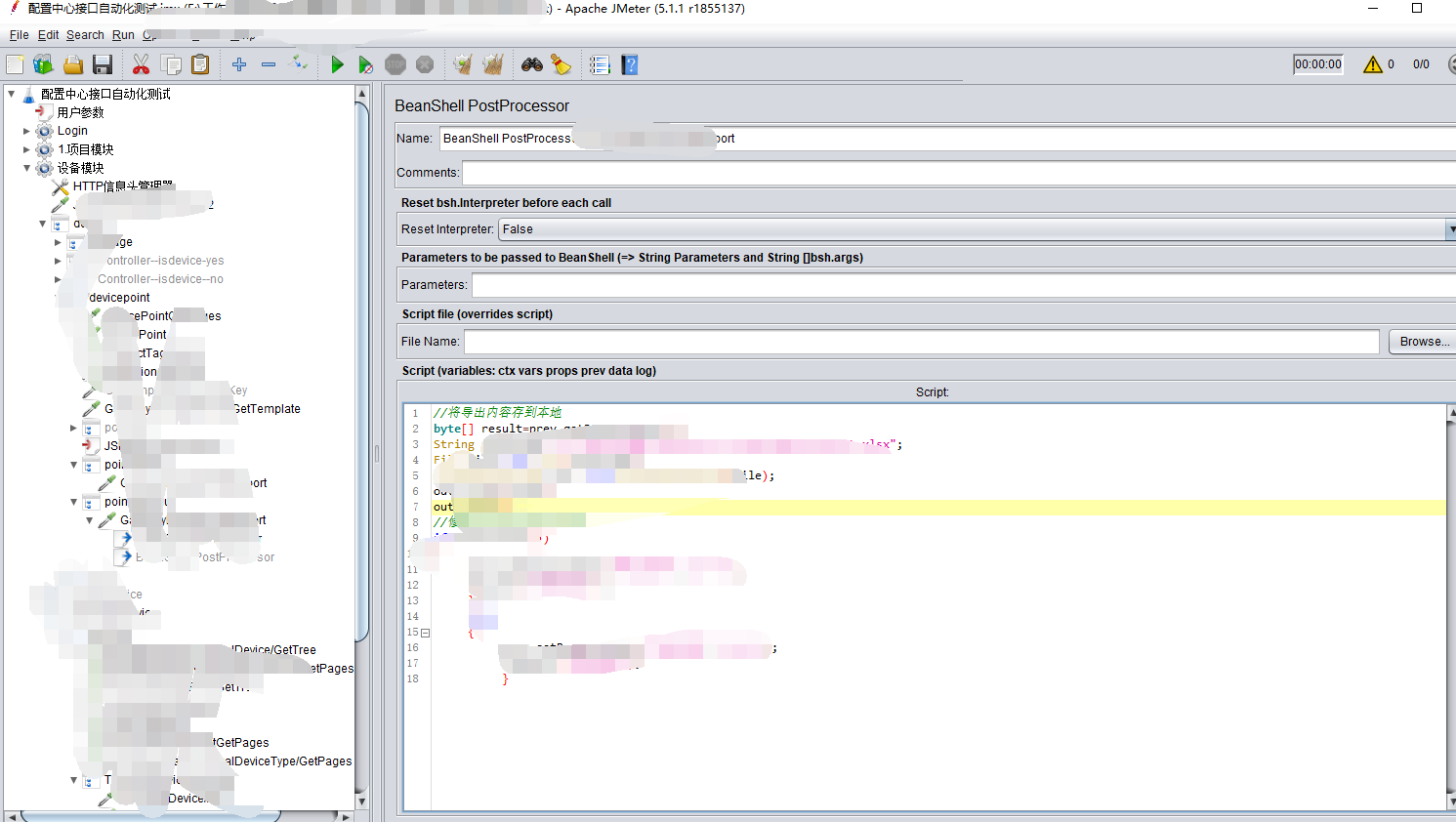Image resolution: width=1456 pixels, height=822 pixels.
Task: Toggle enable state of selected element
Action: [300, 64]
